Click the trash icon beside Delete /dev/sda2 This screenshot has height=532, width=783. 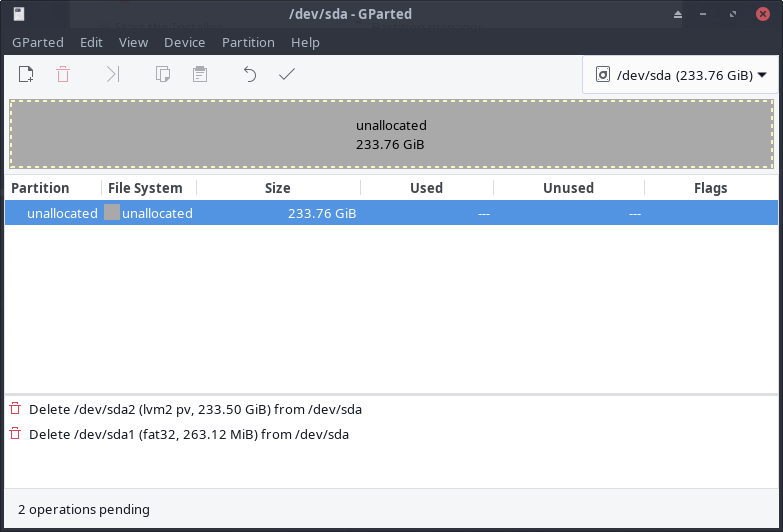[15, 409]
